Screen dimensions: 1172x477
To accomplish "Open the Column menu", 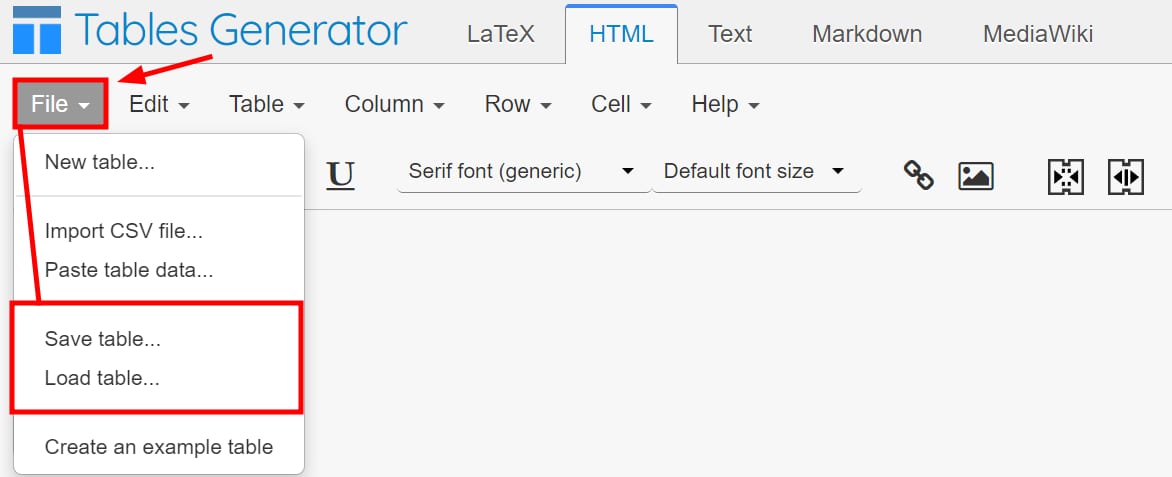I will pos(394,104).
